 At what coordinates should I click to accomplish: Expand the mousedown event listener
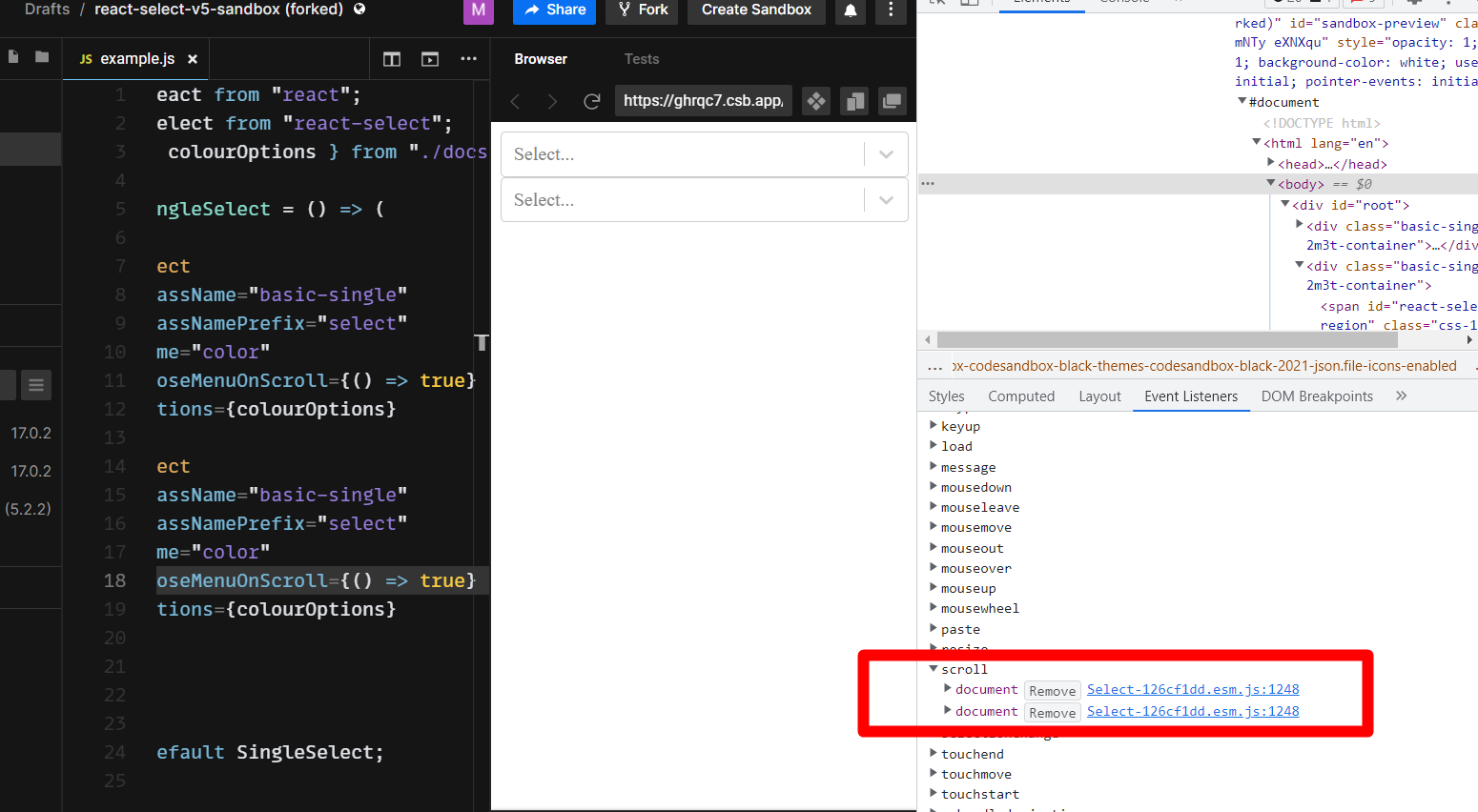tap(933, 487)
